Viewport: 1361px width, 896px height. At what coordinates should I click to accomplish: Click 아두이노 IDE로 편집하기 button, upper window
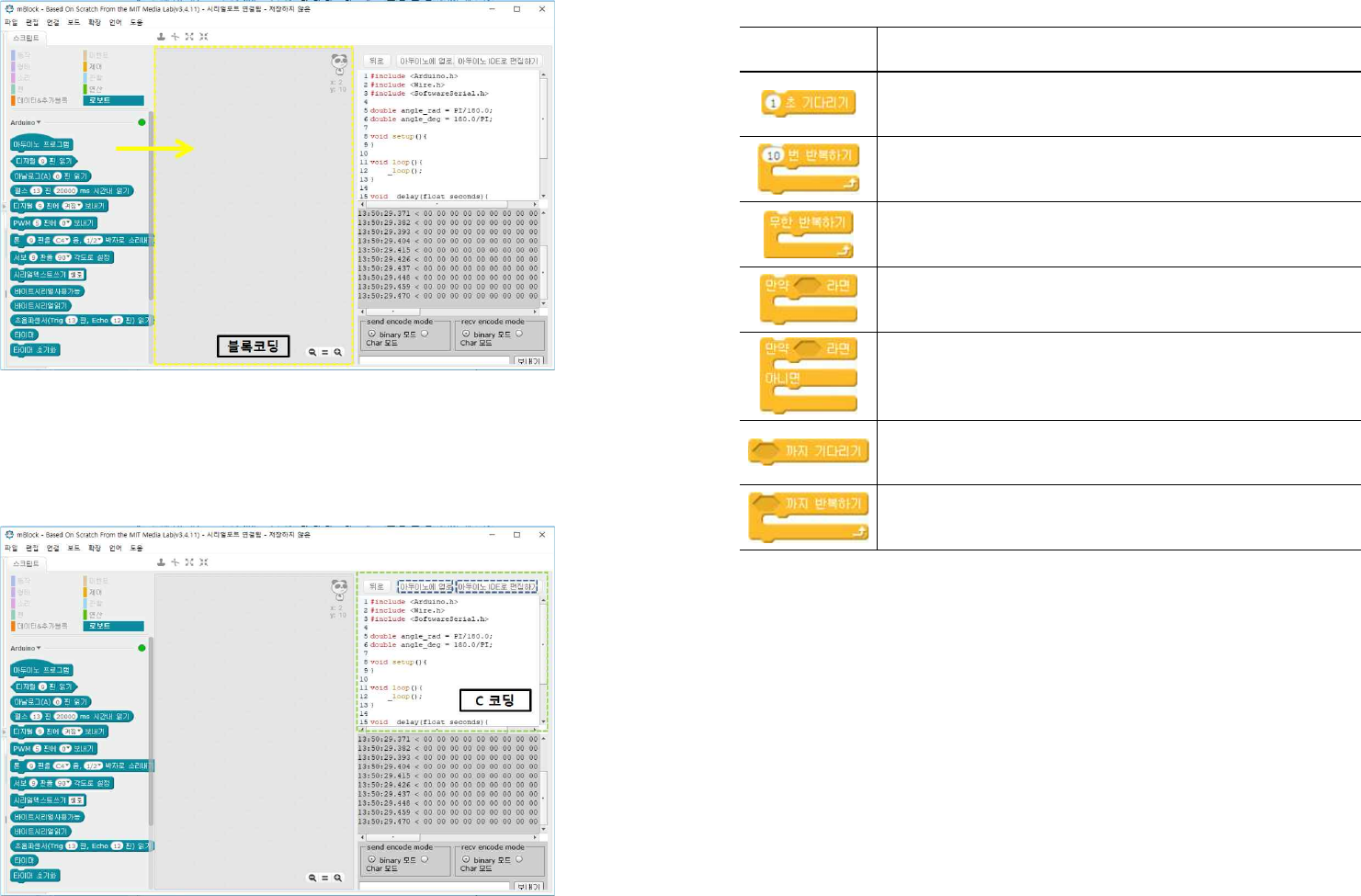[x=497, y=61]
